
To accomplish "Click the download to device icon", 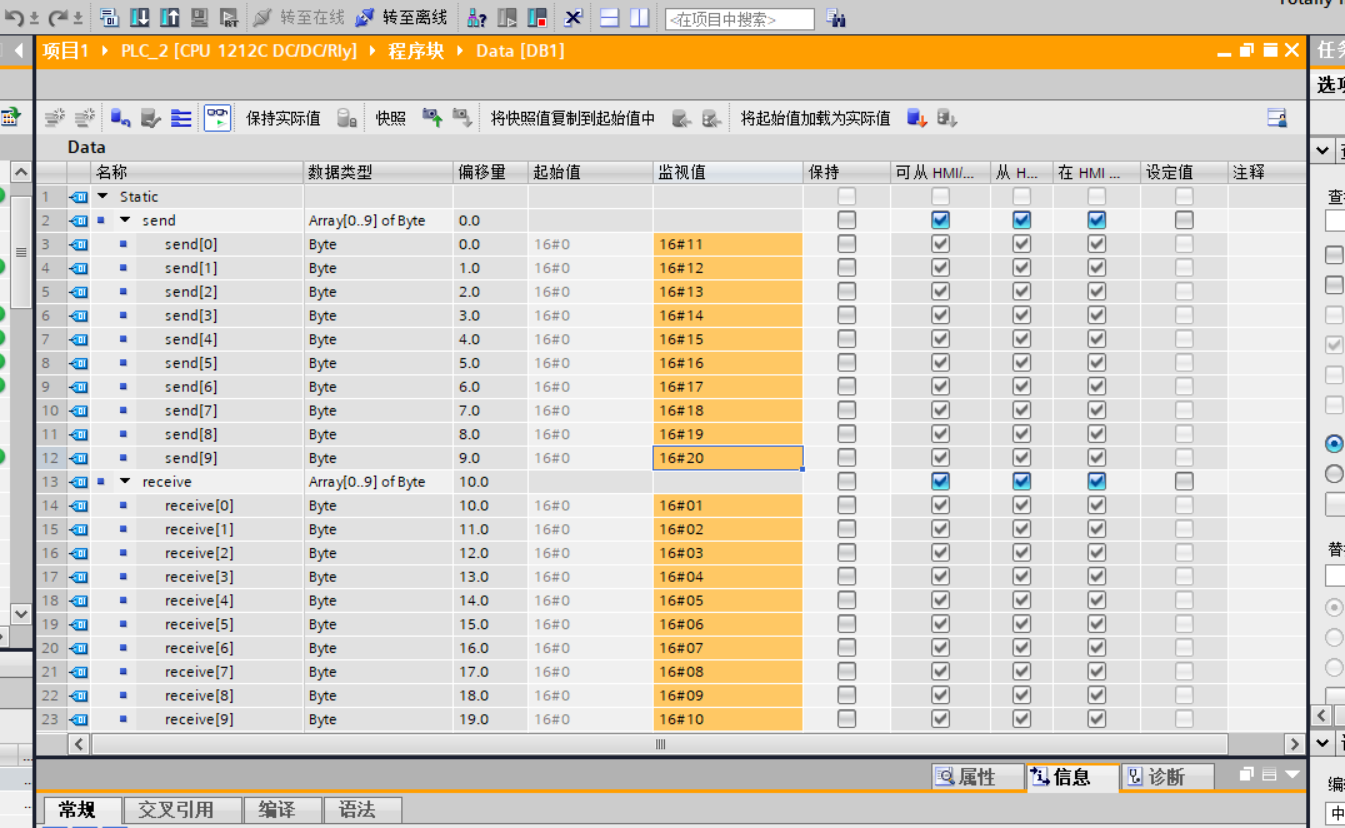I will click(x=140, y=18).
